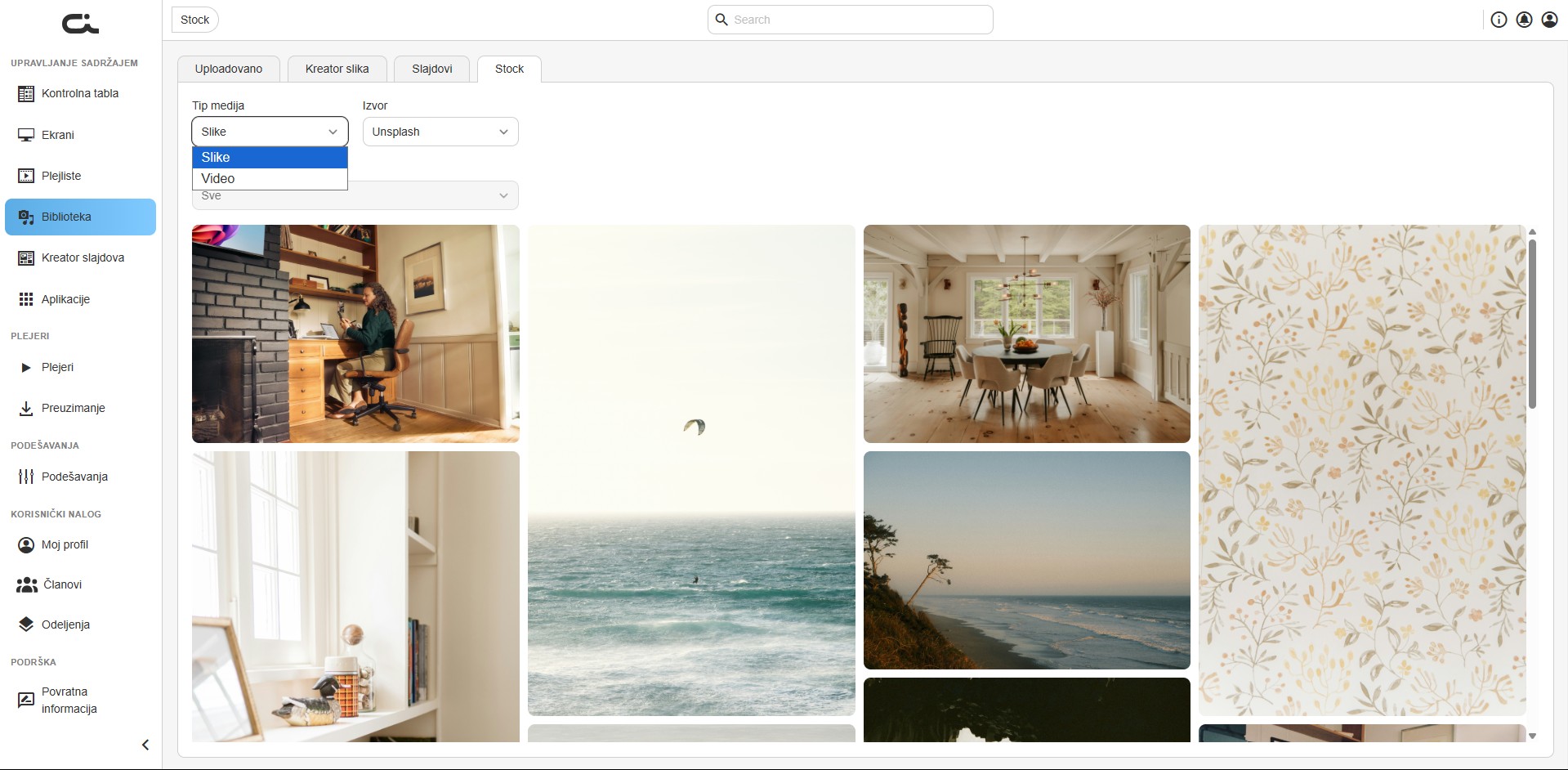Switch to the Uploadovano tab
This screenshot has width=1568, height=770.
[229, 69]
